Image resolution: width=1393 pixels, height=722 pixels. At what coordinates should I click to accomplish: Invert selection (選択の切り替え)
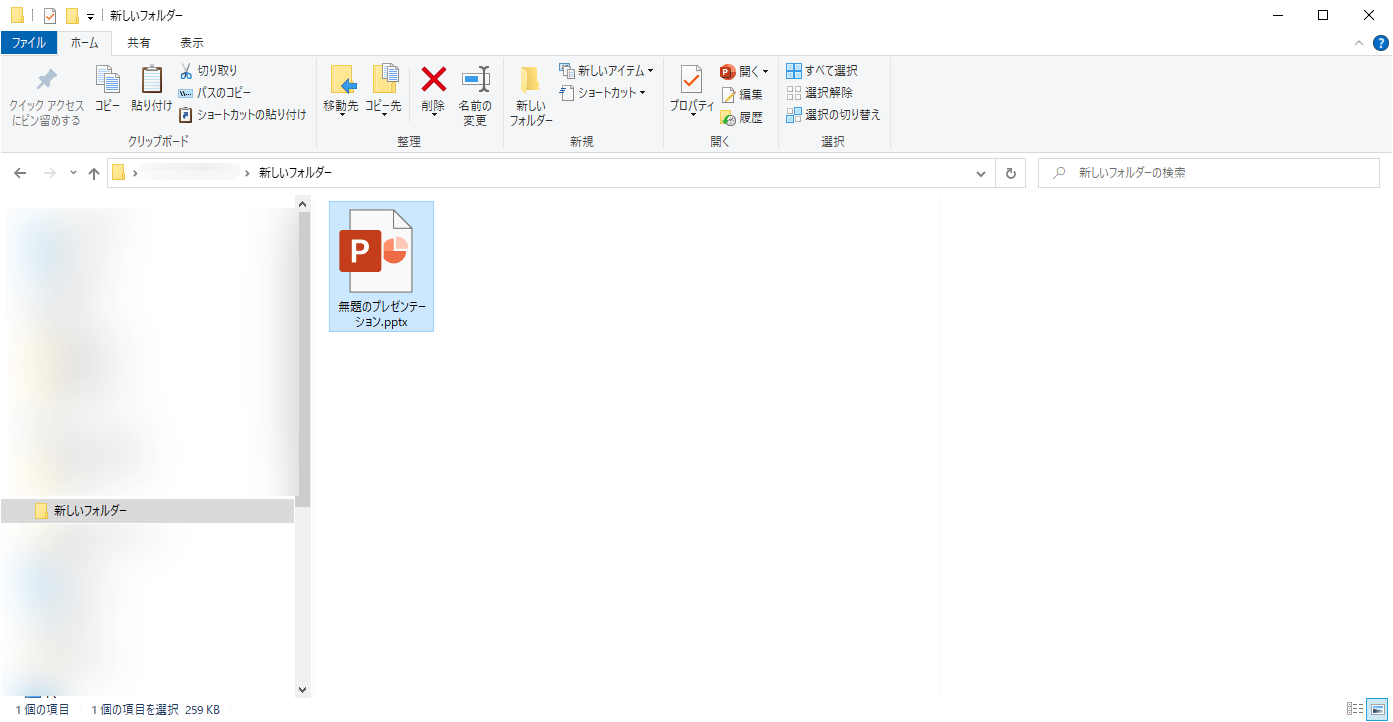(833, 115)
